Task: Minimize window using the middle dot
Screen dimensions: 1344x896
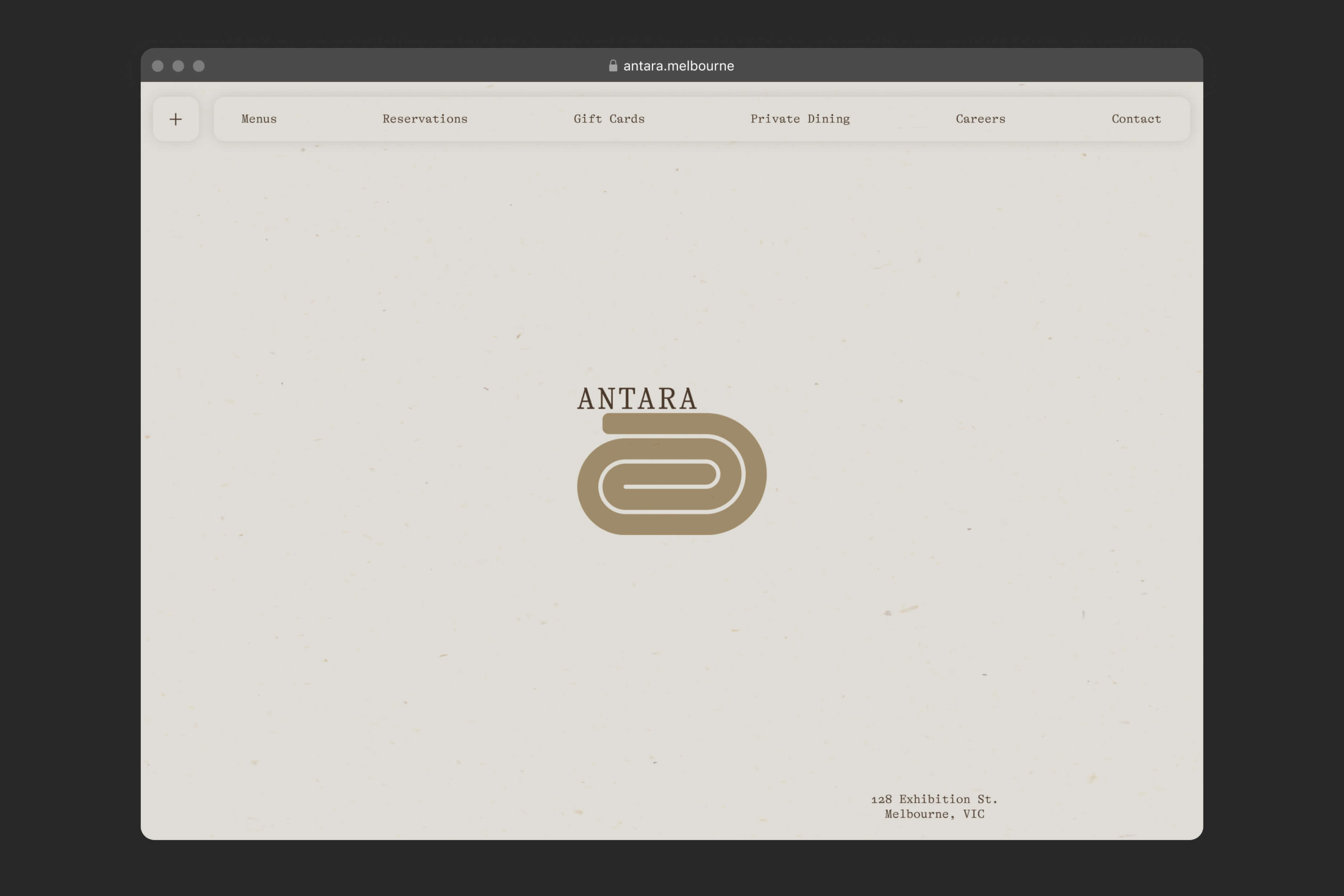Action: tap(178, 66)
